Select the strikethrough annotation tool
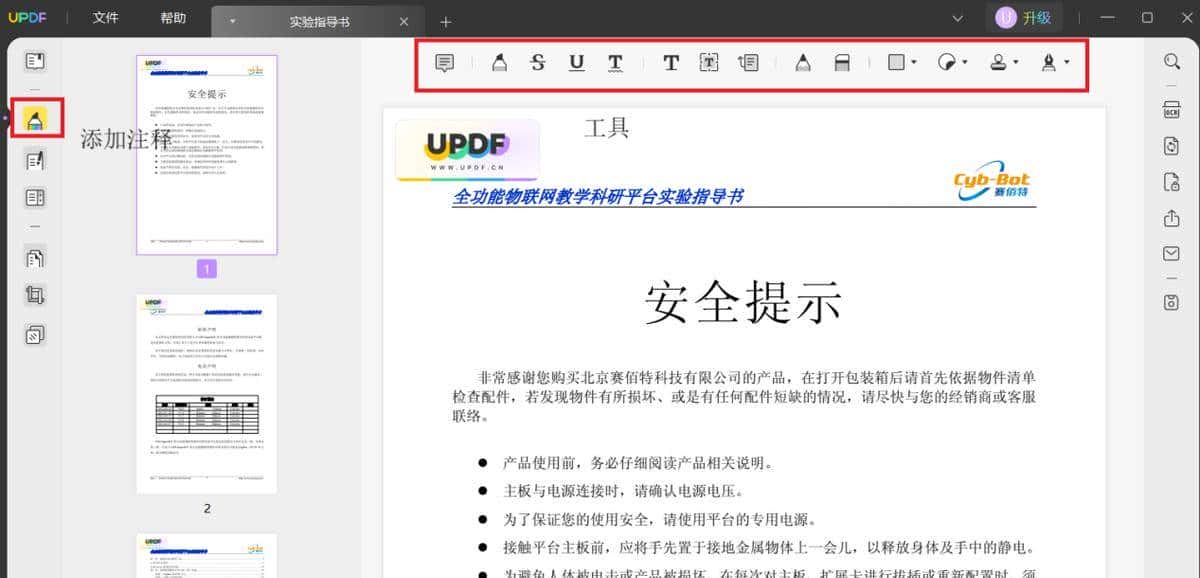The image size is (1200, 578). [538, 62]
